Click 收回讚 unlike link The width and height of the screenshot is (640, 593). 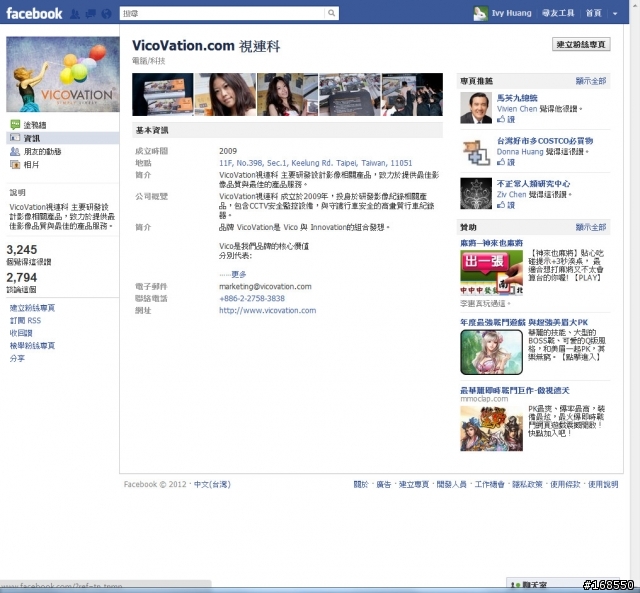[x=21, y=333]
